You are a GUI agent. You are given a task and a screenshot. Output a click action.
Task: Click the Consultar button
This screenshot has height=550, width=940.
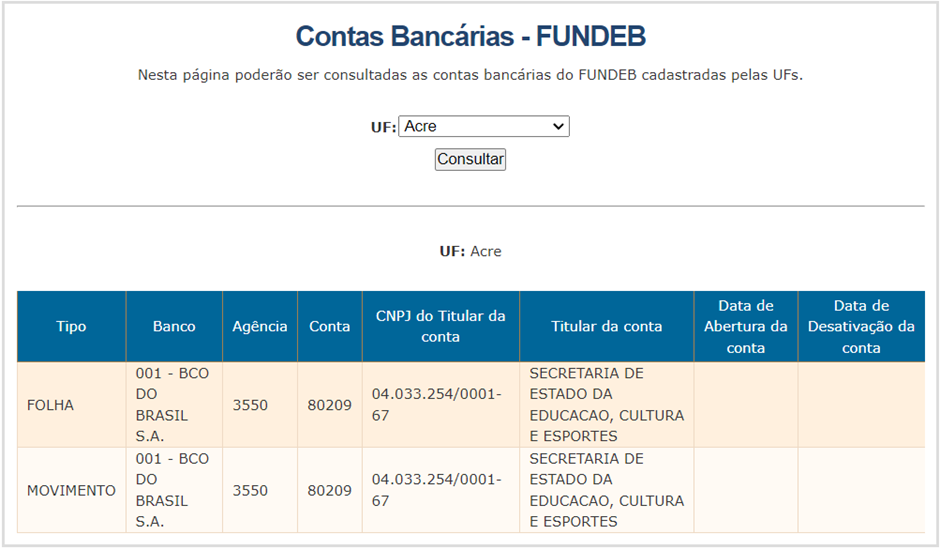coord(471,160)
